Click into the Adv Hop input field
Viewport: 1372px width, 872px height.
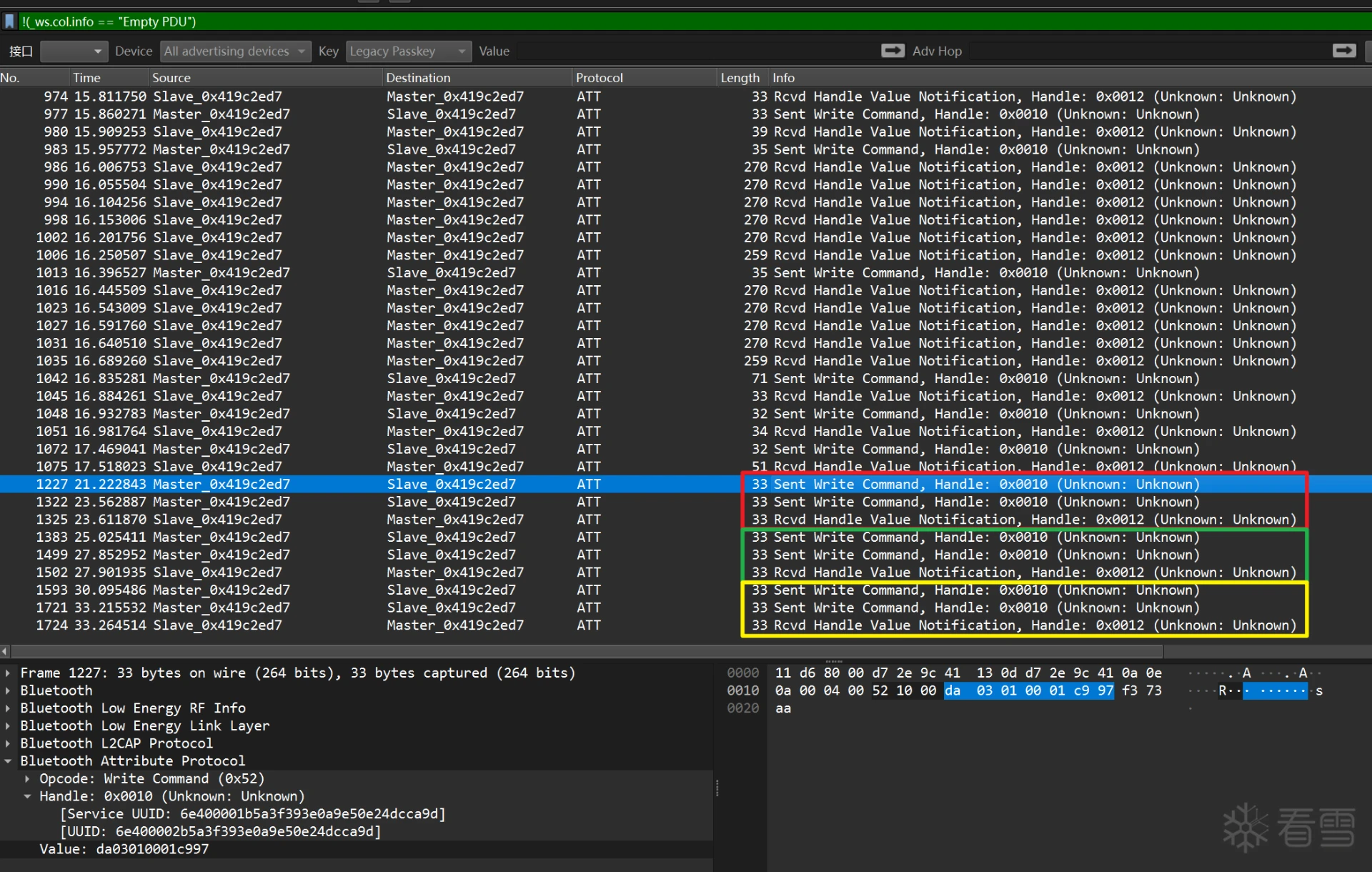coord(1147,51)
